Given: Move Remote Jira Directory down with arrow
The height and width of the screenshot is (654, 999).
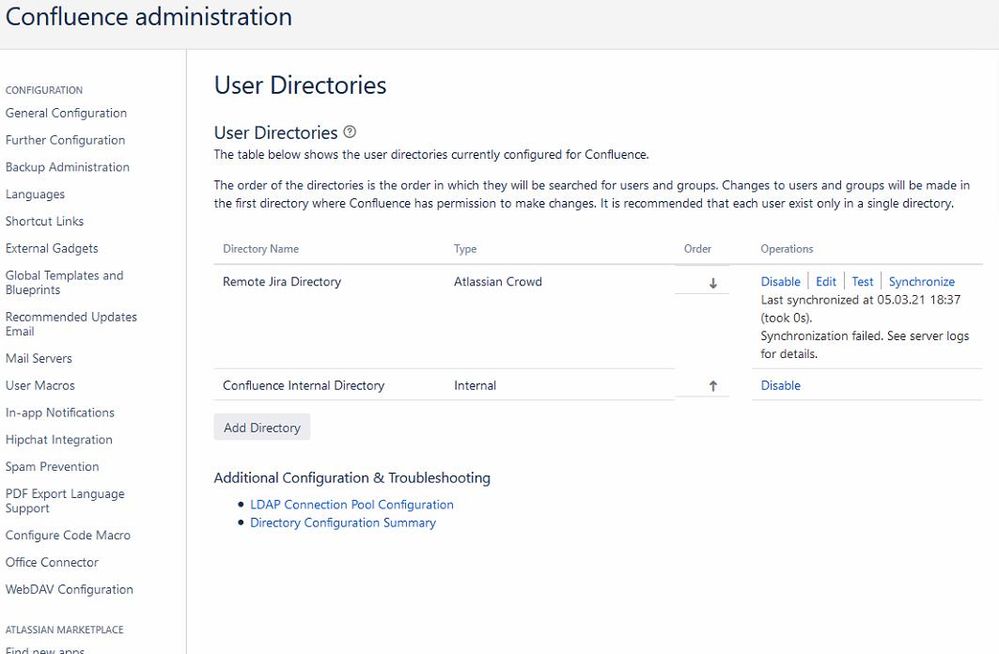Looking at the screenshot, I should [x=713, y=283].
